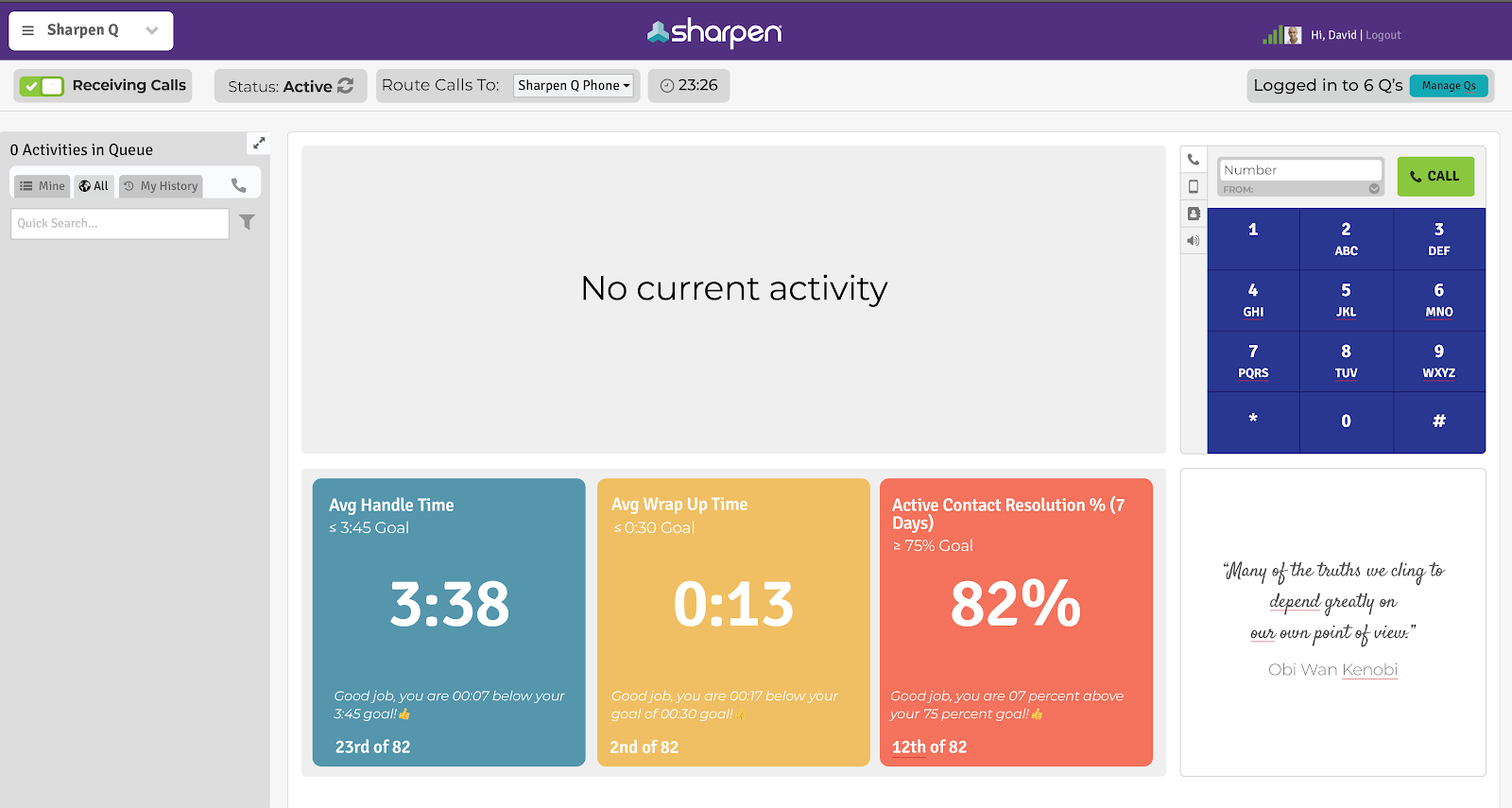Tap the 5 JKL dialpad key

point(1346,300)
